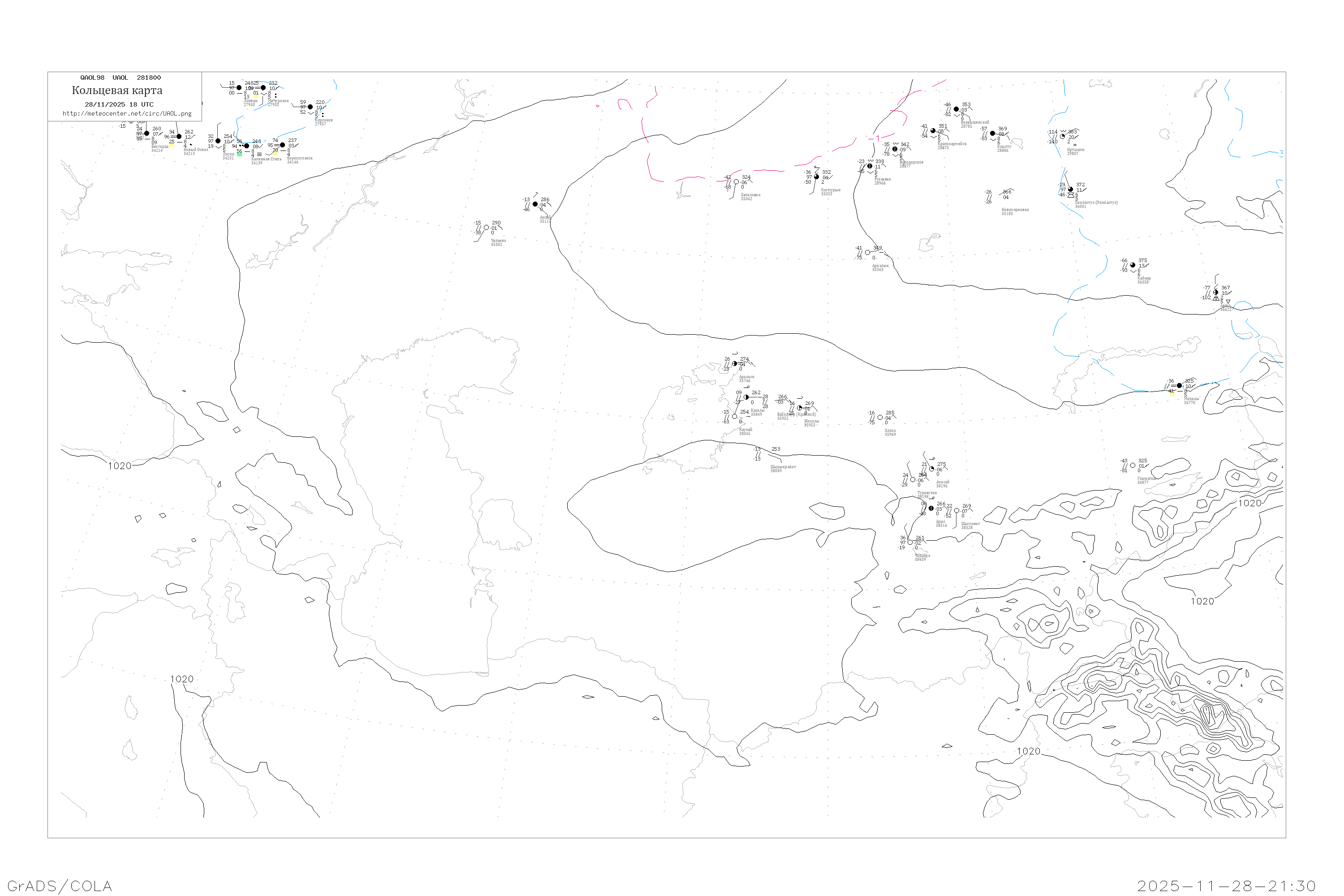Click the open circle at Чапаево station
1344x896 pixels.
(486, 228)
